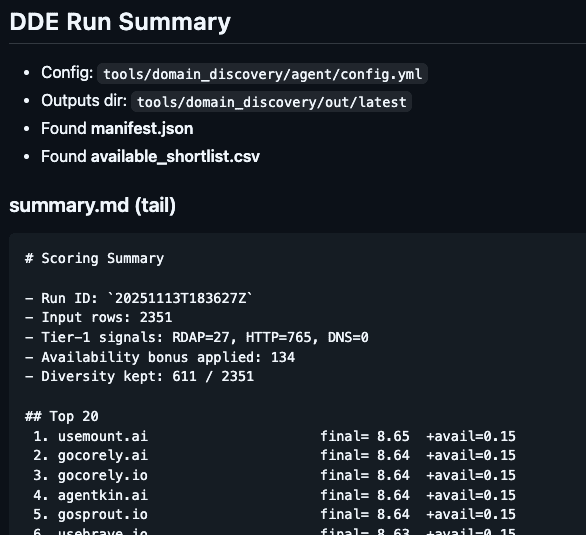Select the config path 'tools/domain_discovery/agent/config.yml'
Viewport: 586px width, 535px height.
(x=262, y=74)
